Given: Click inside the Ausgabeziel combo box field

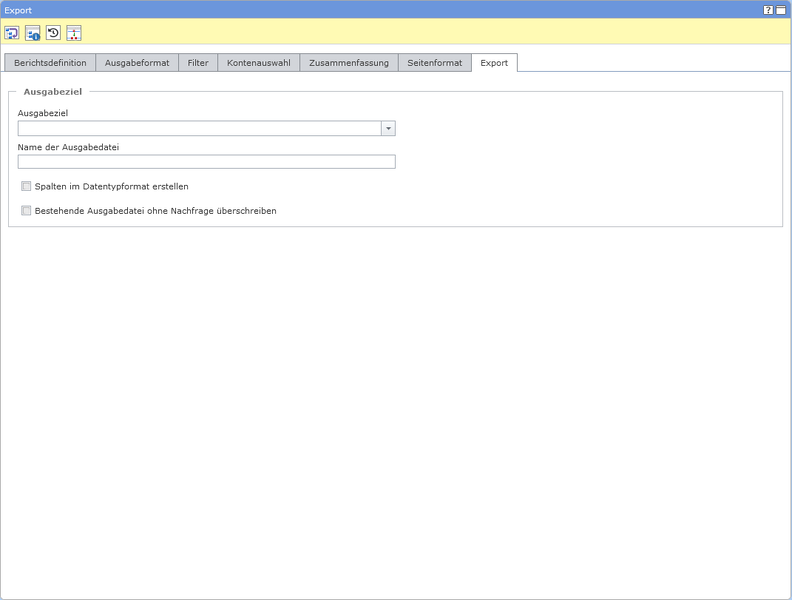Looking at the screenshot, I should coord(199,128).
